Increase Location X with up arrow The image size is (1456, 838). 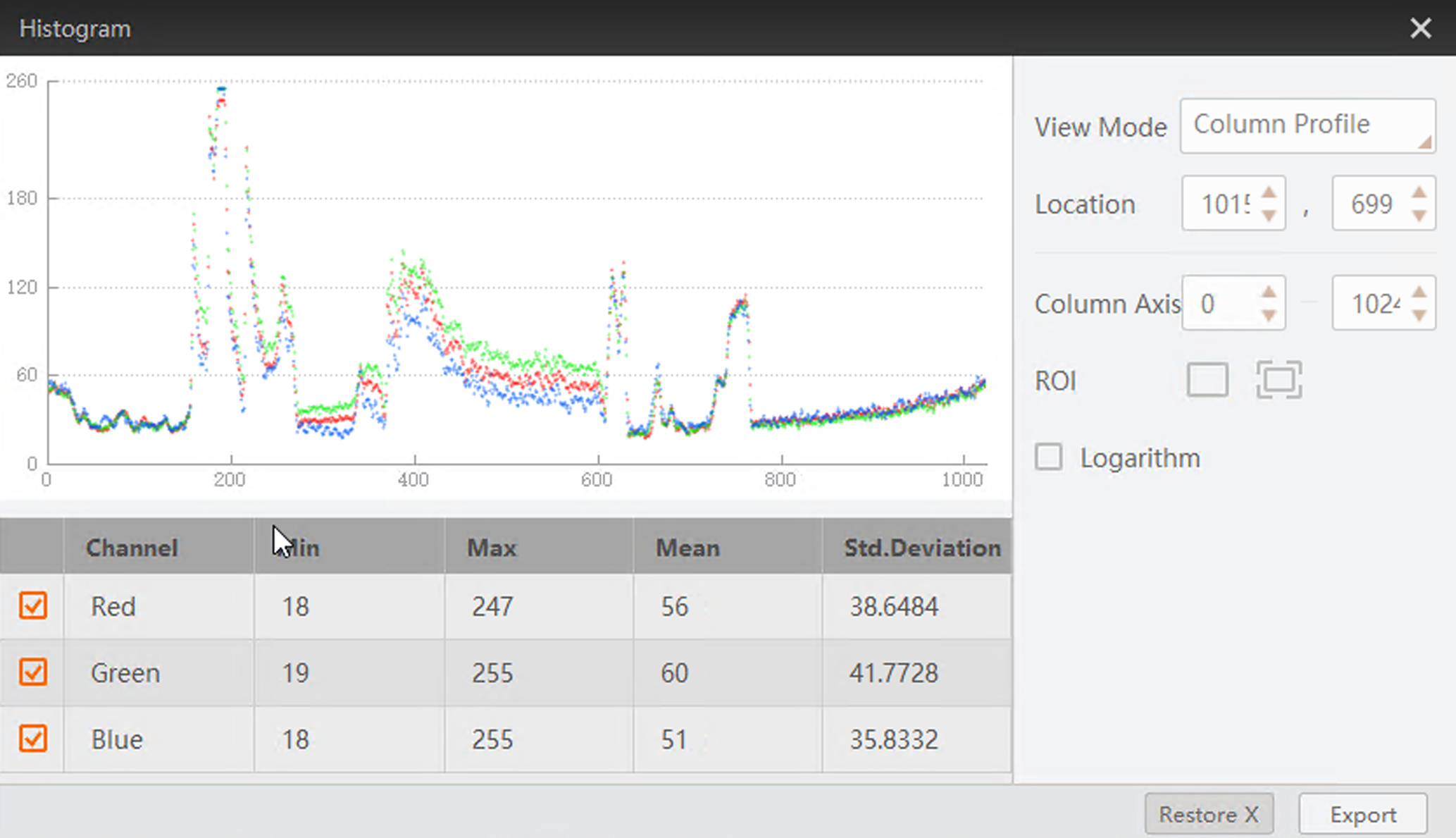[x=1269, y=192]
